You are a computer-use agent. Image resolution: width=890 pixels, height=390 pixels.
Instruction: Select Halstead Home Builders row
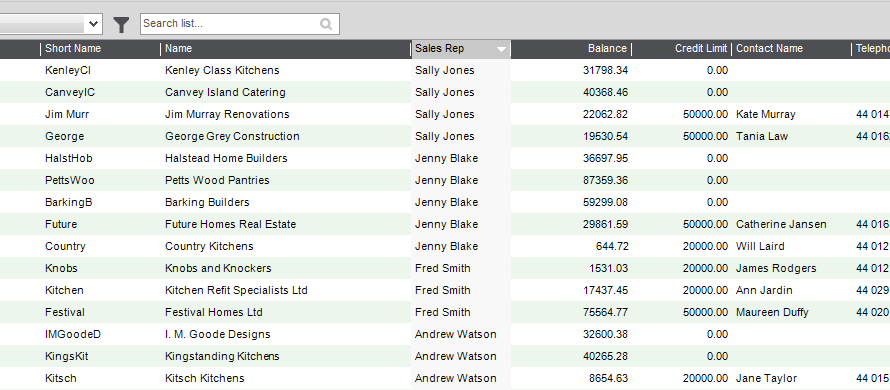(445, 158)
